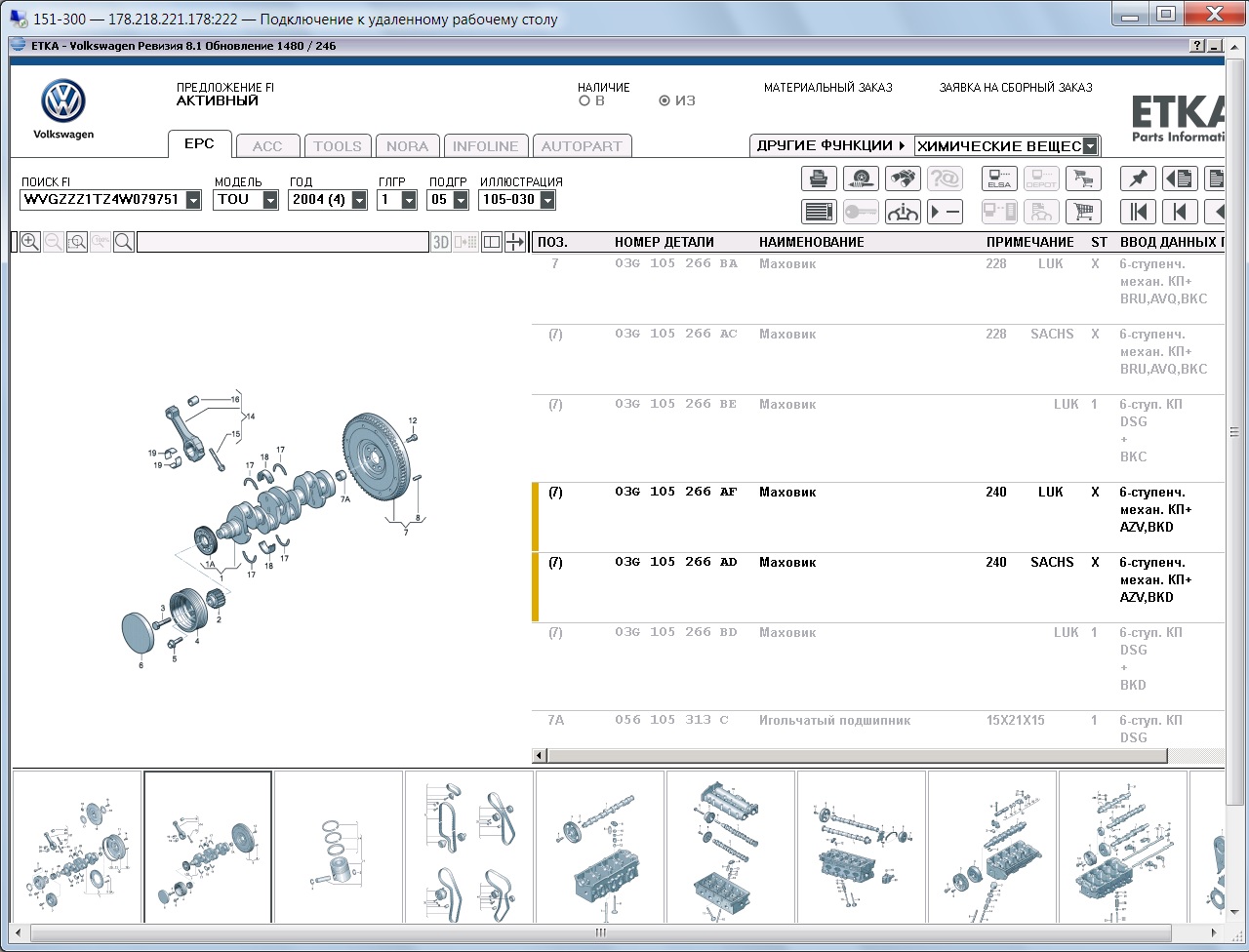Click ЗАЯВКА НА СБОРНЫЙ ЗАКАЗ
The image size is (1249, 952).
pos(1016,88)
